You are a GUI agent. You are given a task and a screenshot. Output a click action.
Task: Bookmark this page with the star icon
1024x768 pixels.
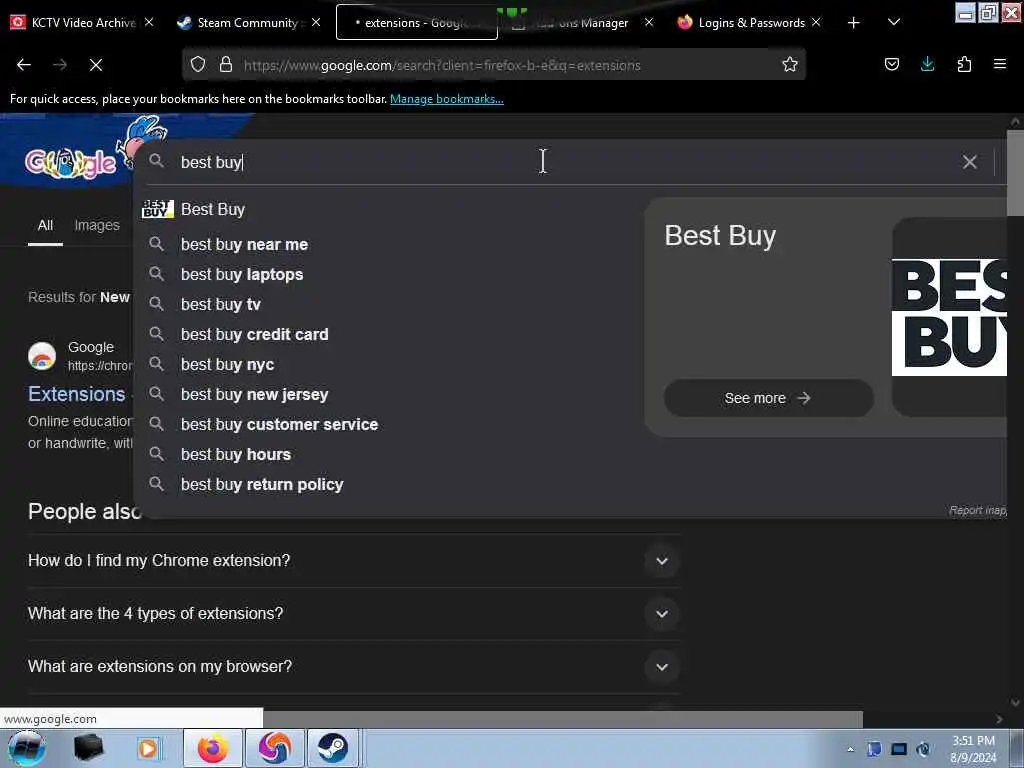click(790, 64)
